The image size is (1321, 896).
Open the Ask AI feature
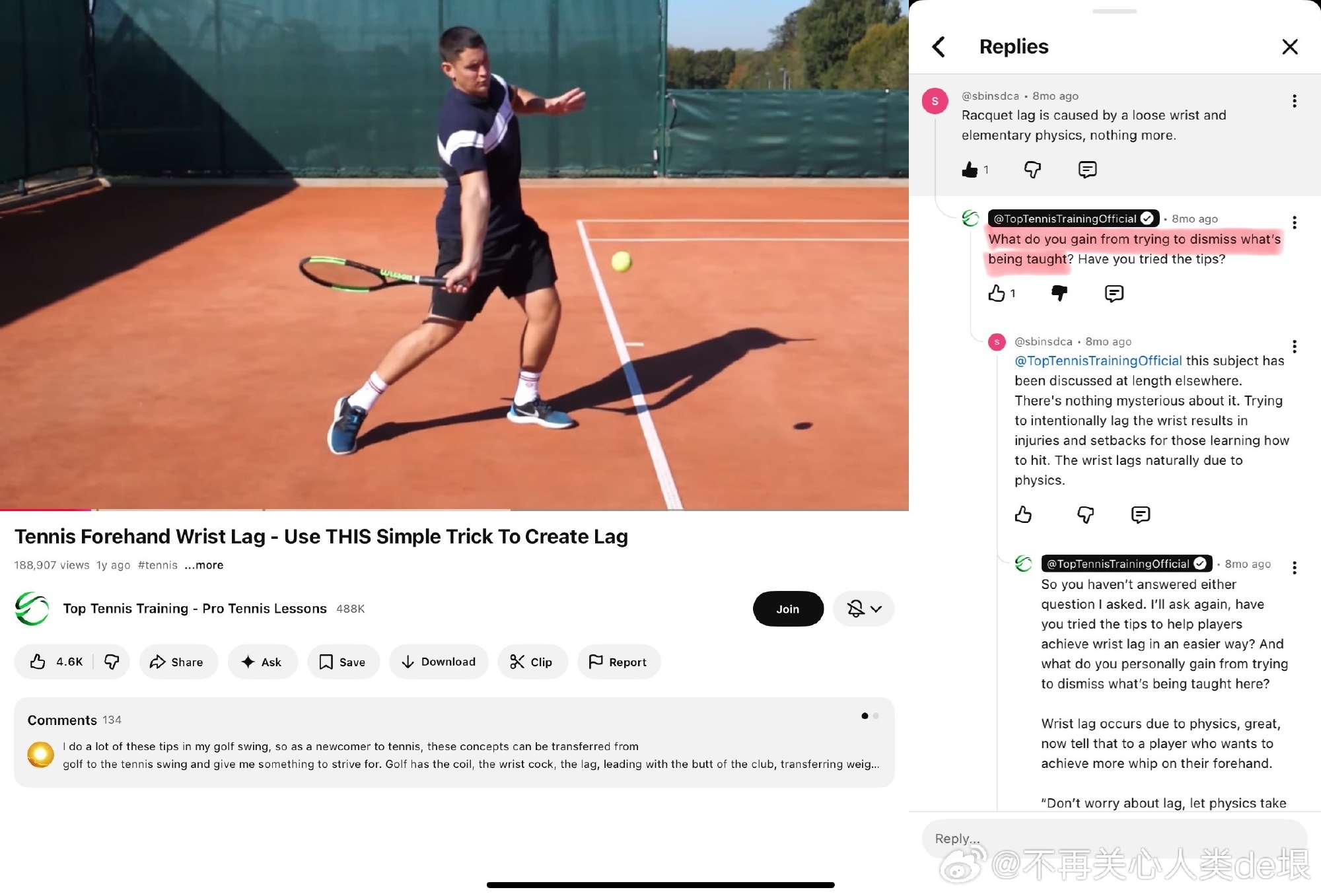(x=262, y=662)
